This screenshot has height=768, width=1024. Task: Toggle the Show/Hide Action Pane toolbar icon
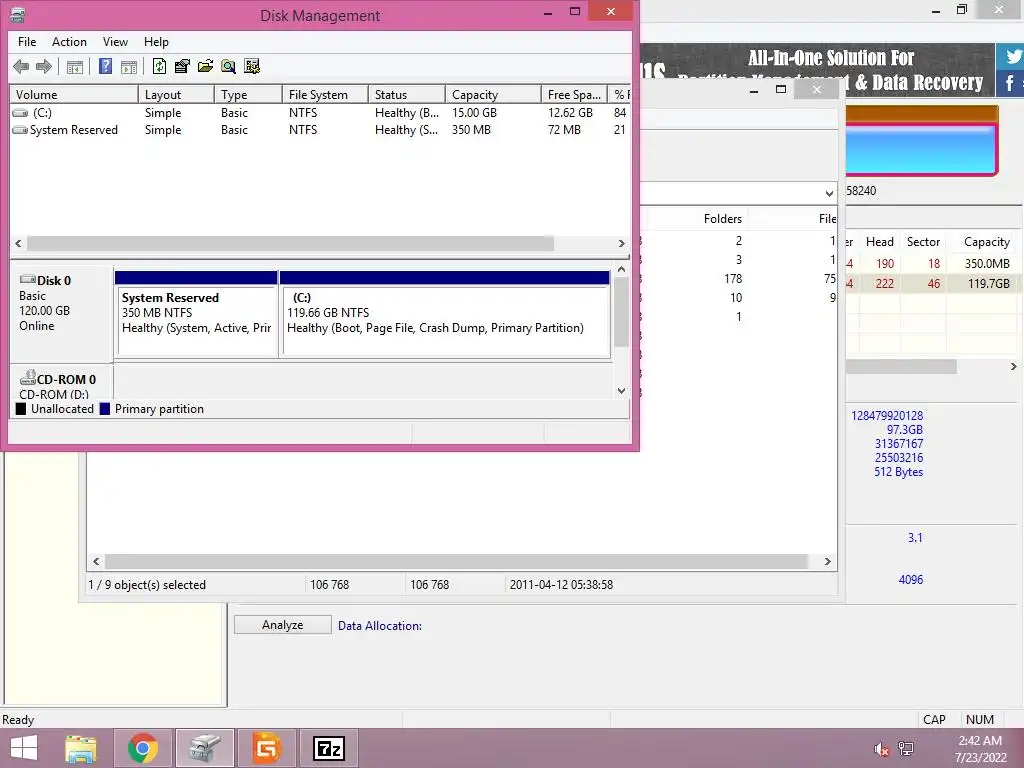(x=129, y=67)
